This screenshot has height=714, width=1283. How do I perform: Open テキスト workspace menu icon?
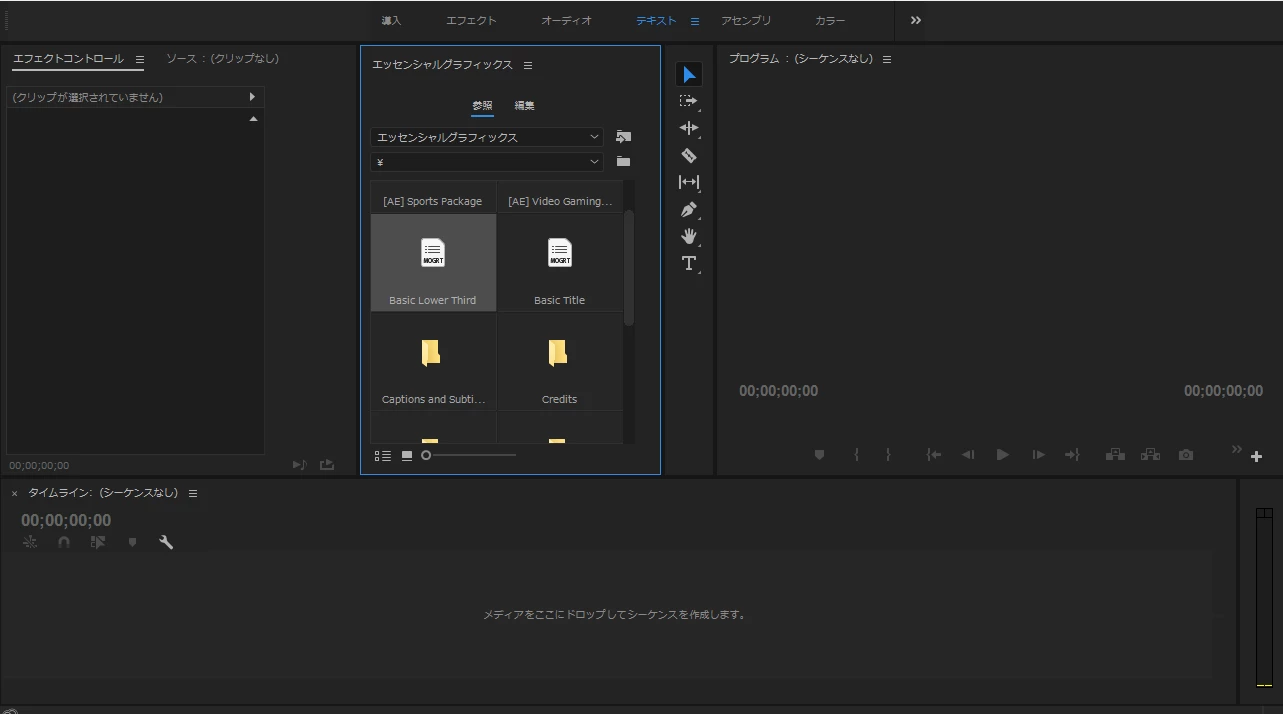click(695, 21)
